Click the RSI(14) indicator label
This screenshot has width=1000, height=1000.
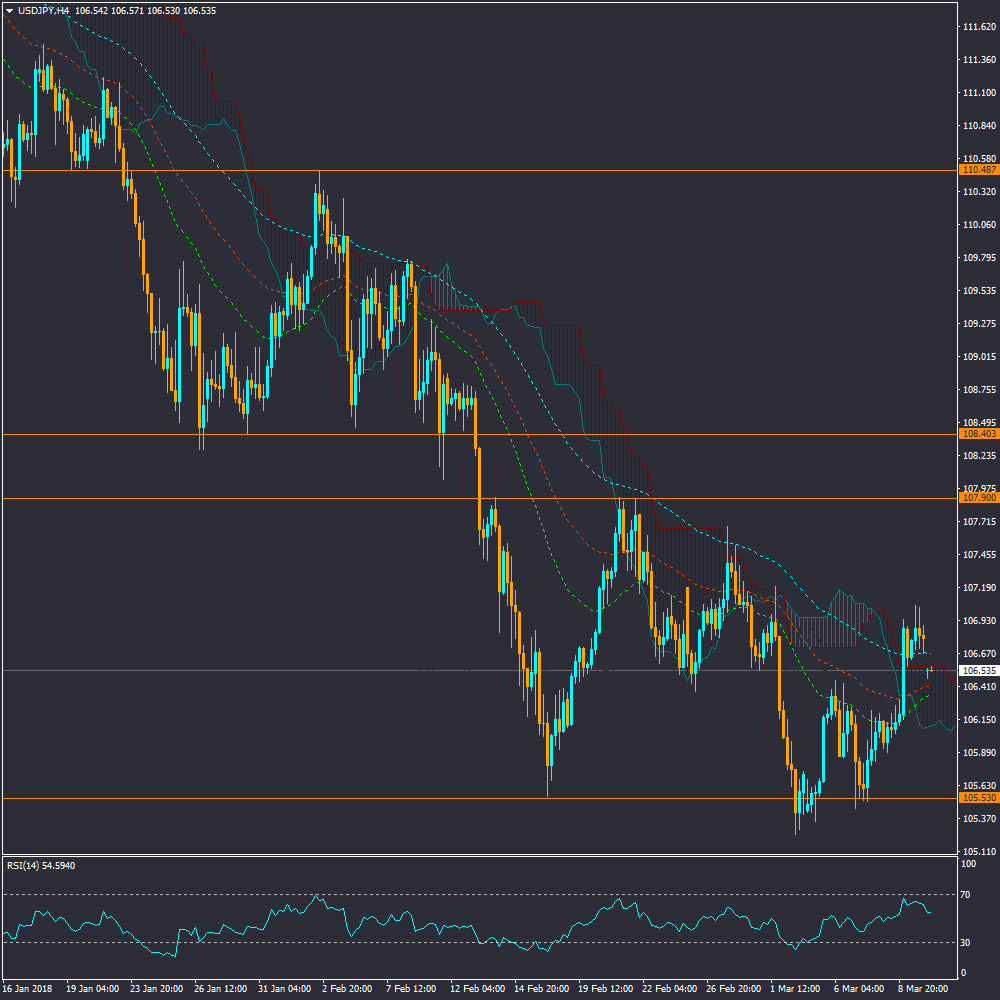40,865
